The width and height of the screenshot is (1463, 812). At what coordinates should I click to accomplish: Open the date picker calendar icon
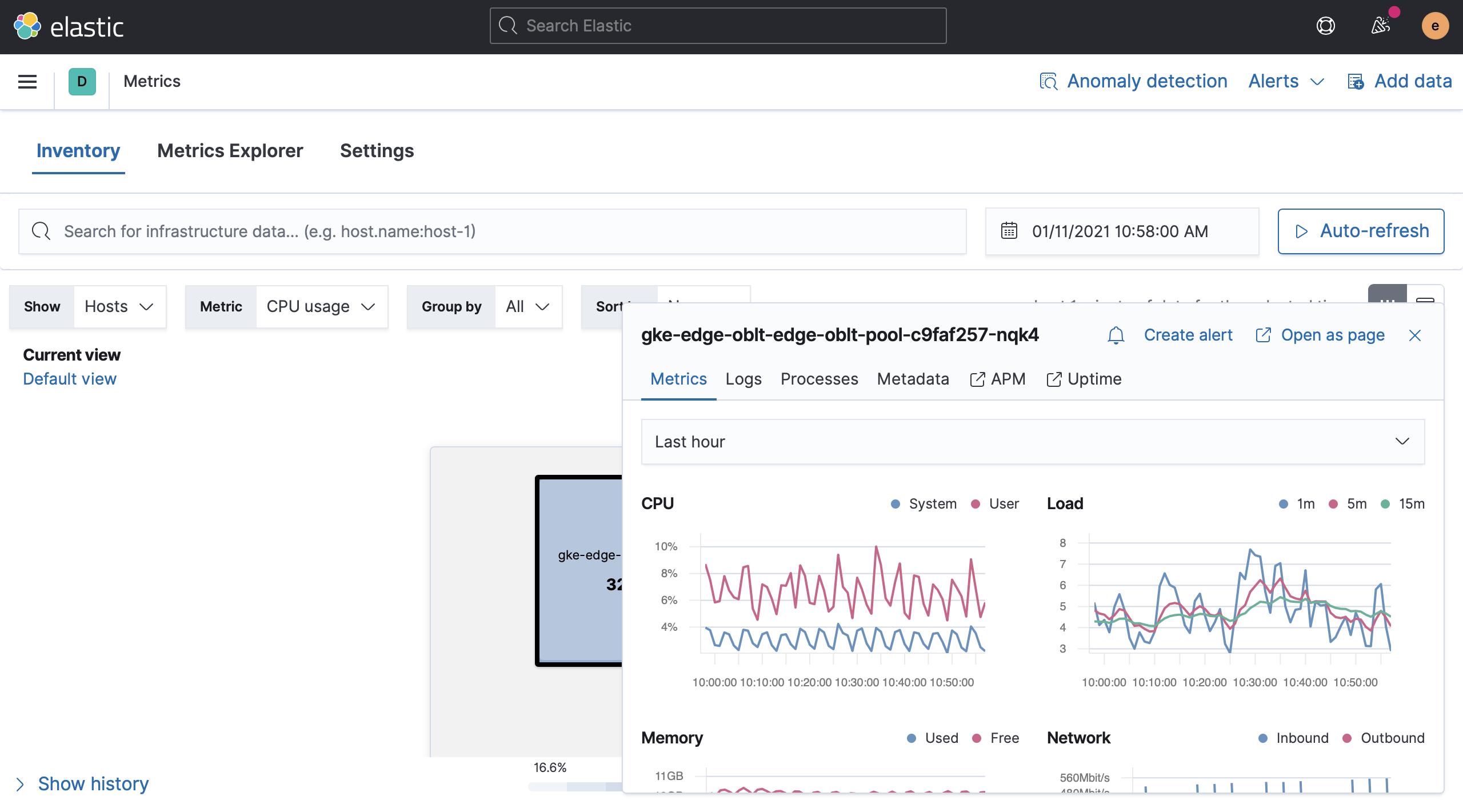click(x=1009, y=231)
